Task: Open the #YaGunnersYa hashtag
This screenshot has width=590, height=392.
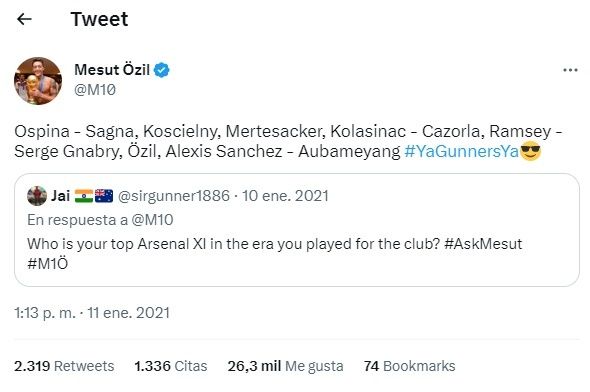Action: 462,151
